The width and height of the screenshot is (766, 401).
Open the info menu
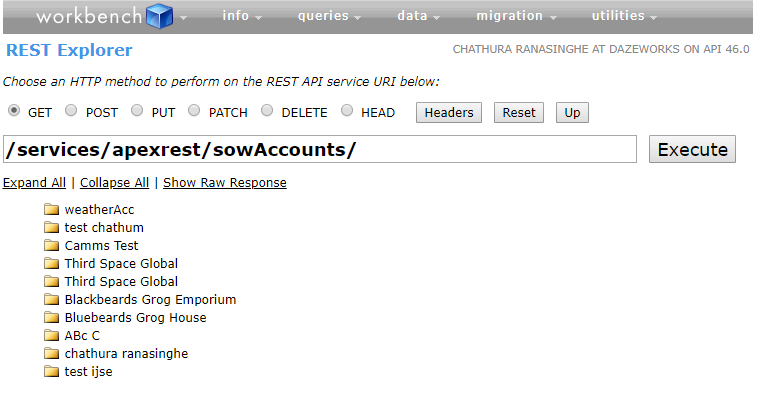[x=242, y=16]
